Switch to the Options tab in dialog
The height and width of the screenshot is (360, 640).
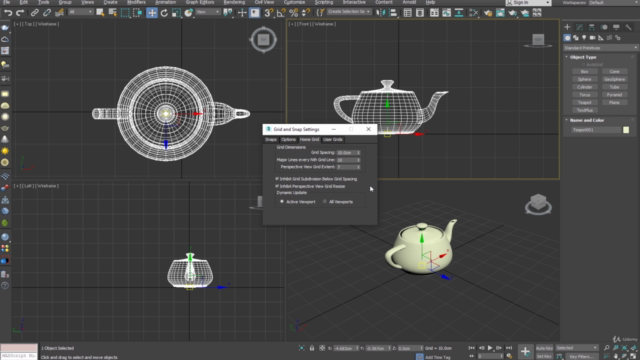pos(288,140)
